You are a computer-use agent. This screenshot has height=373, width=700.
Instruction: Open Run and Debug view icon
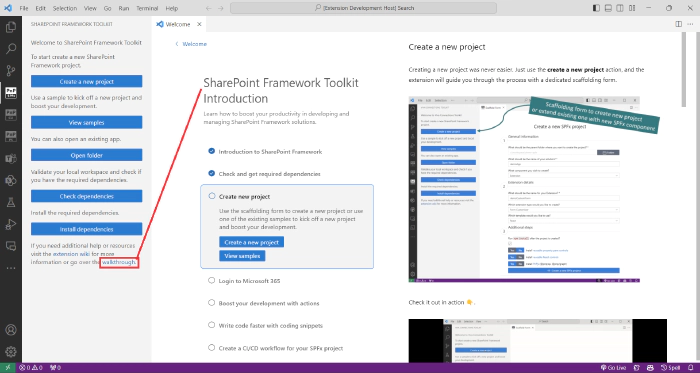click(x=11, y=224)
